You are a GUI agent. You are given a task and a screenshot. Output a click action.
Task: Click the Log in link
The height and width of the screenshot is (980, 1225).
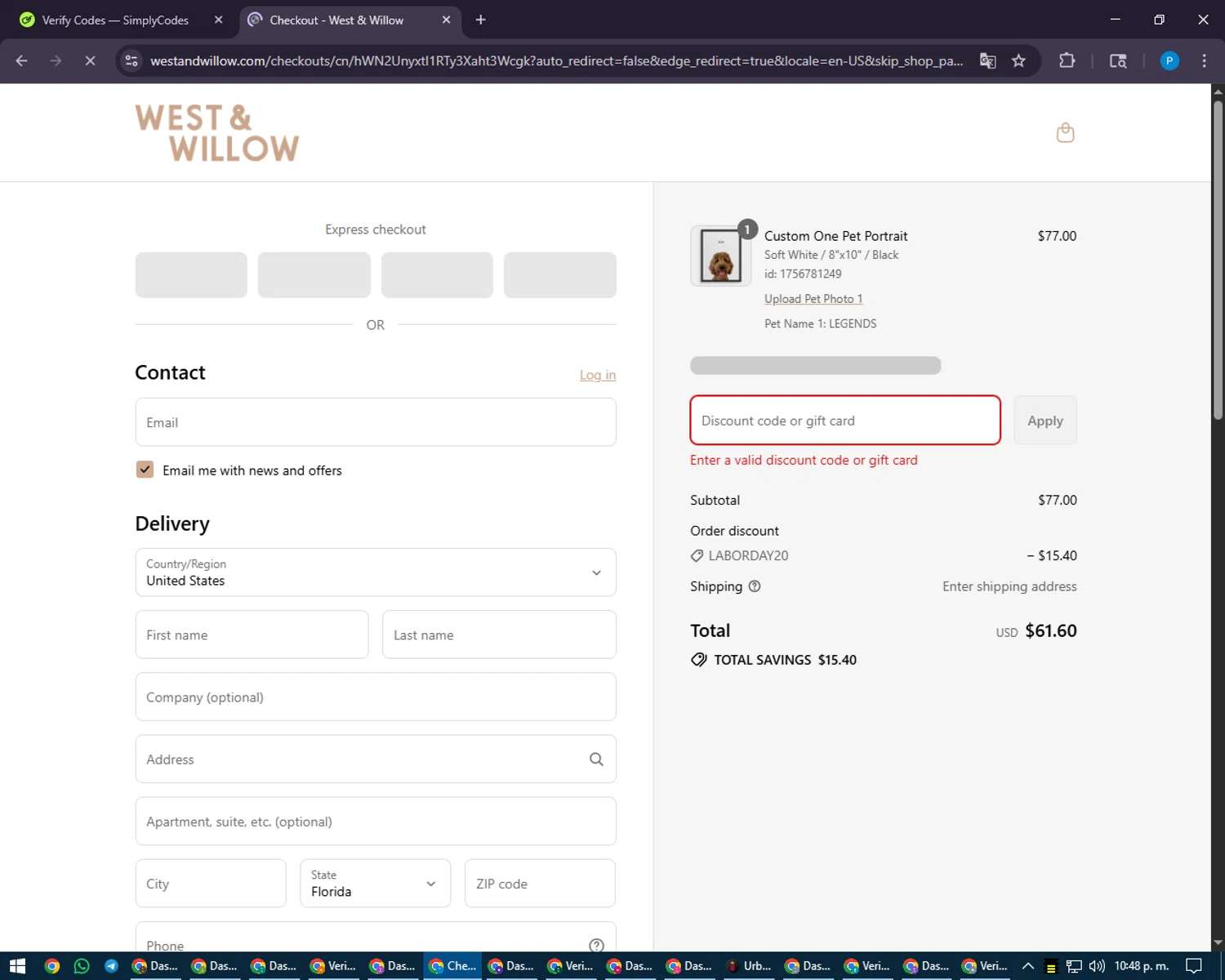point(598,375)
